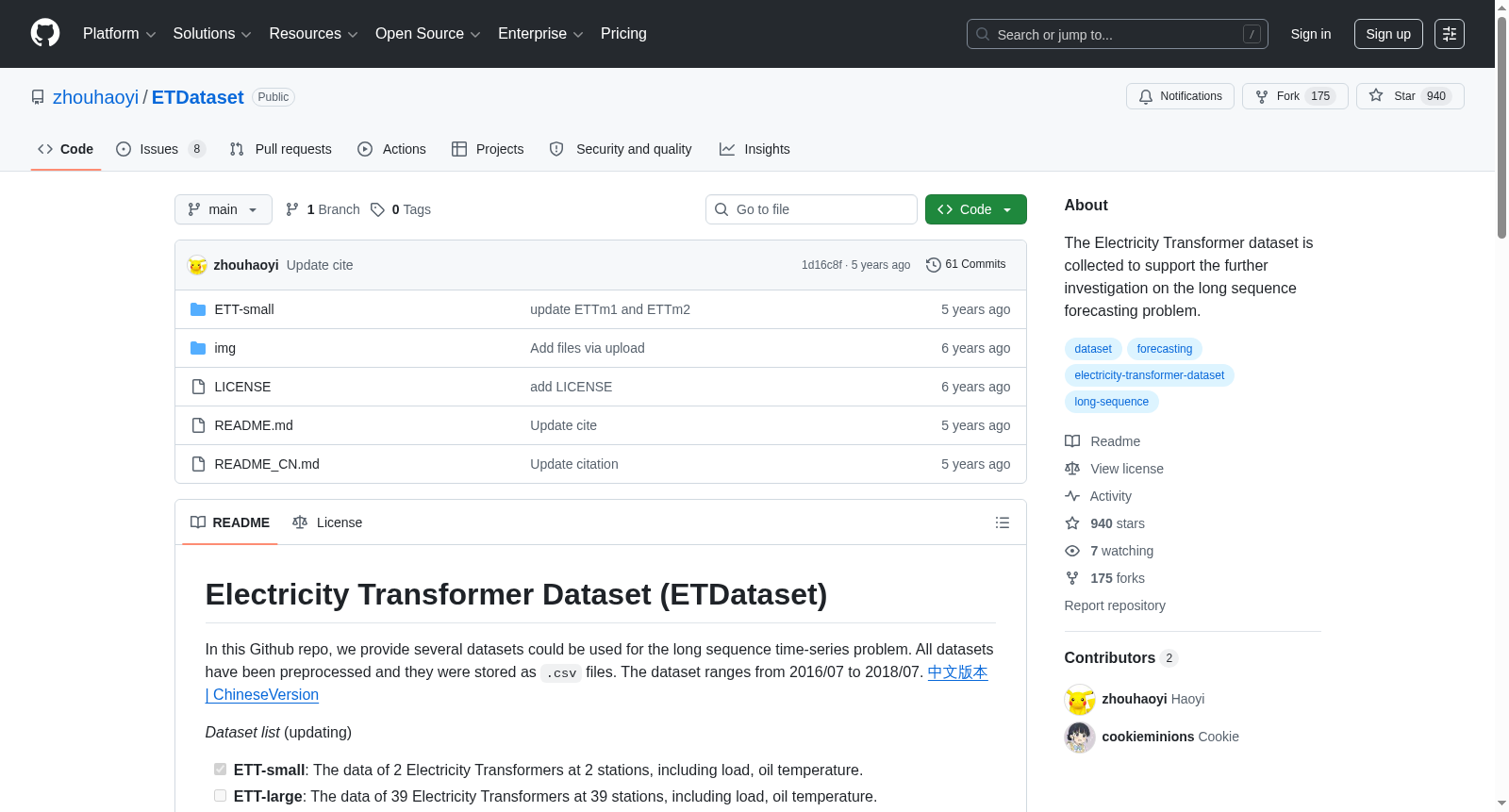Click the file icon beside README_CN.md
This screenshot has height=812, width=1509.
click(198, 464)
